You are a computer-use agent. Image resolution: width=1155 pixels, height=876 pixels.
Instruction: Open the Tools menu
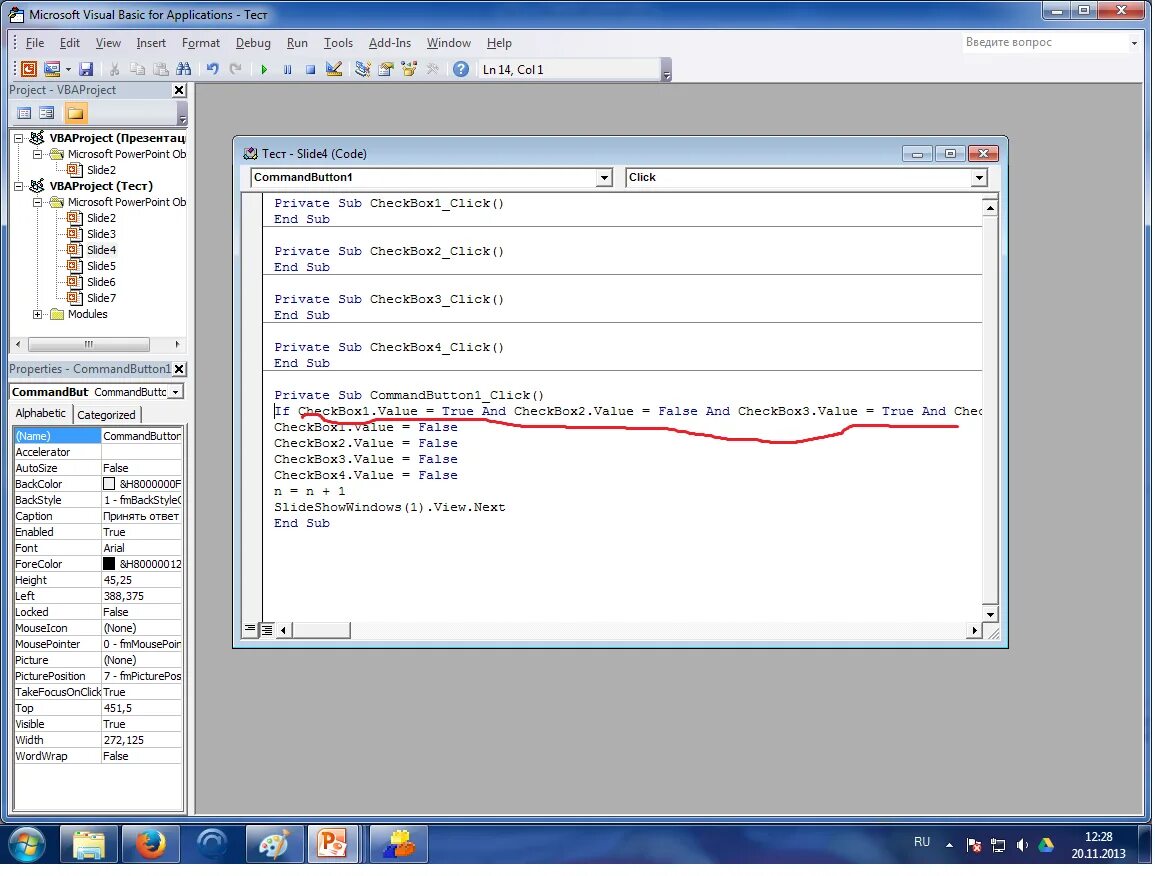point(338,43)
